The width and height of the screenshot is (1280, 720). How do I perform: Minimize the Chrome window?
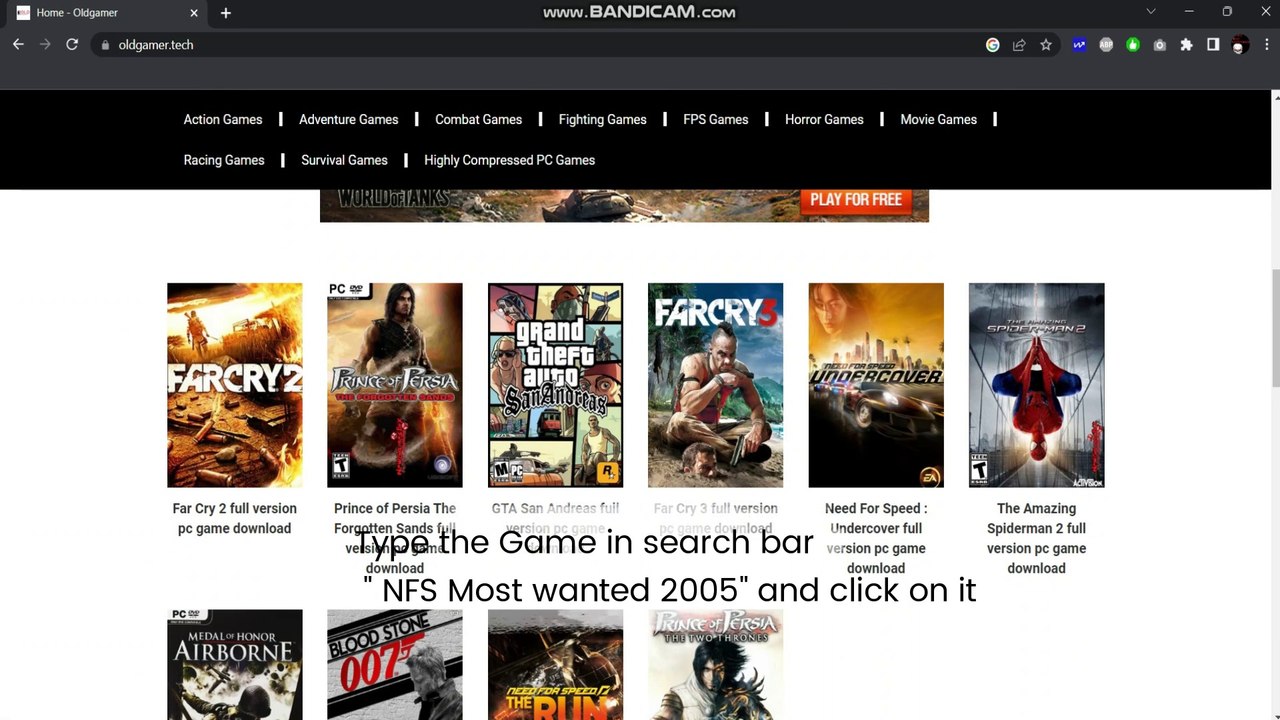point(1189,12)
